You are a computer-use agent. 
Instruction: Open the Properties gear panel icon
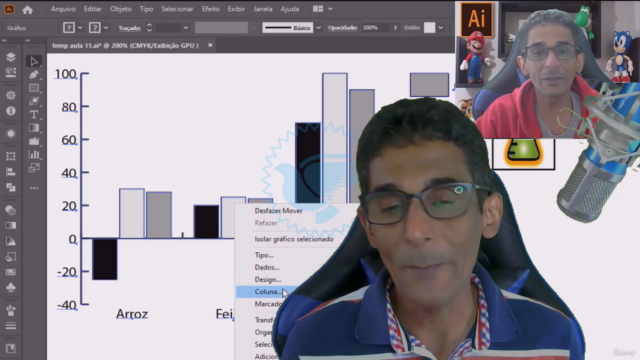point(11,95)
